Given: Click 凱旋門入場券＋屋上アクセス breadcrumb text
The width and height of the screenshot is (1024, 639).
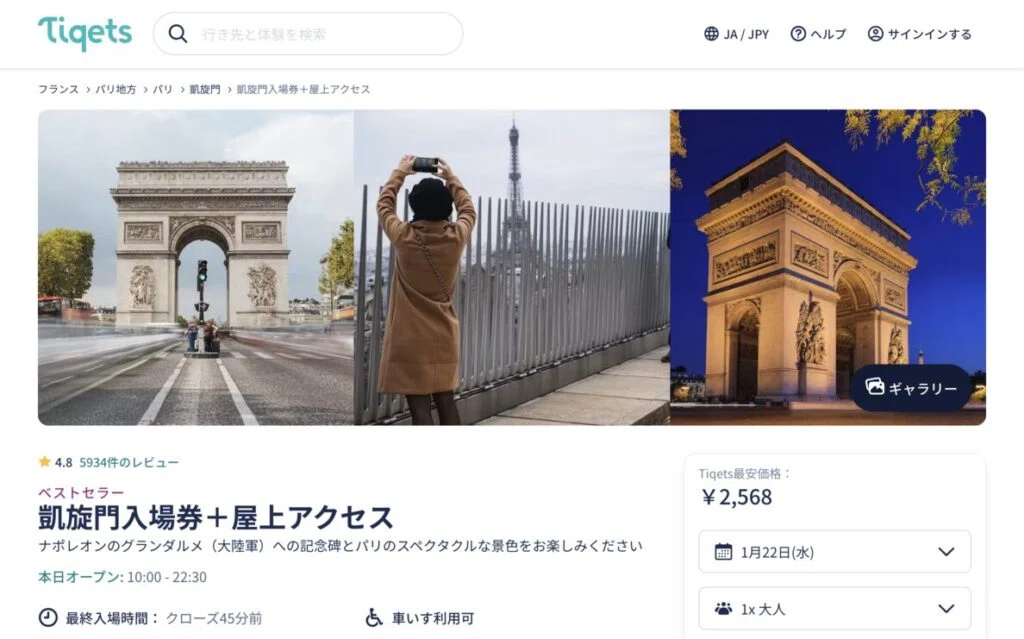Looking at the screenshot, I should point(303,89).
